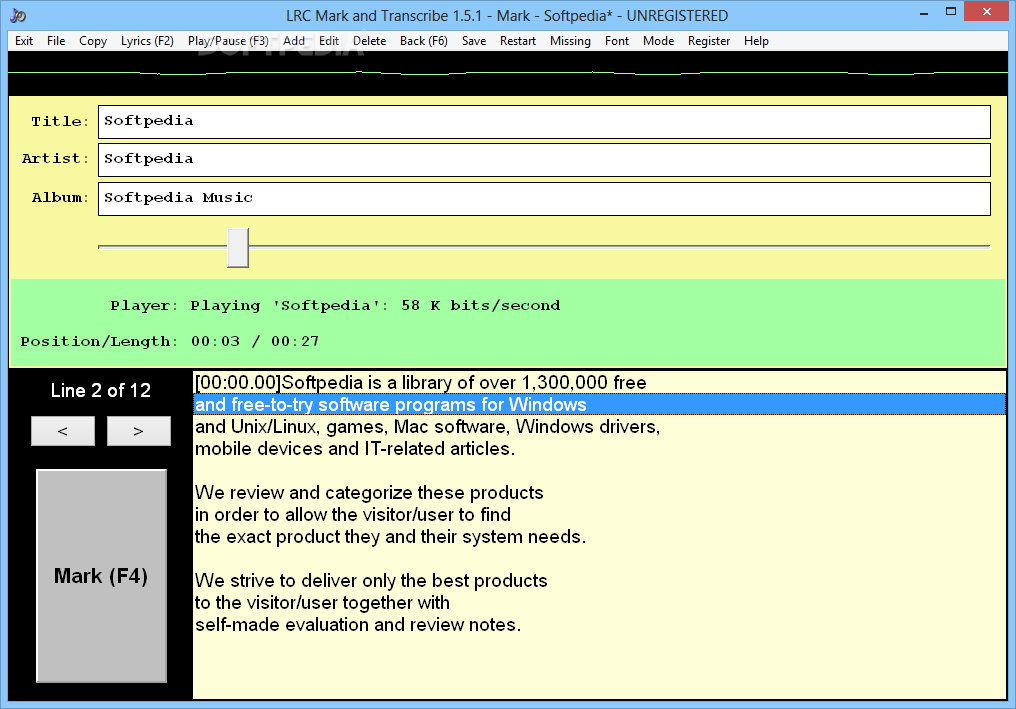Open the Help menu
1016x709 pixels.
click(x=756, y=41)
